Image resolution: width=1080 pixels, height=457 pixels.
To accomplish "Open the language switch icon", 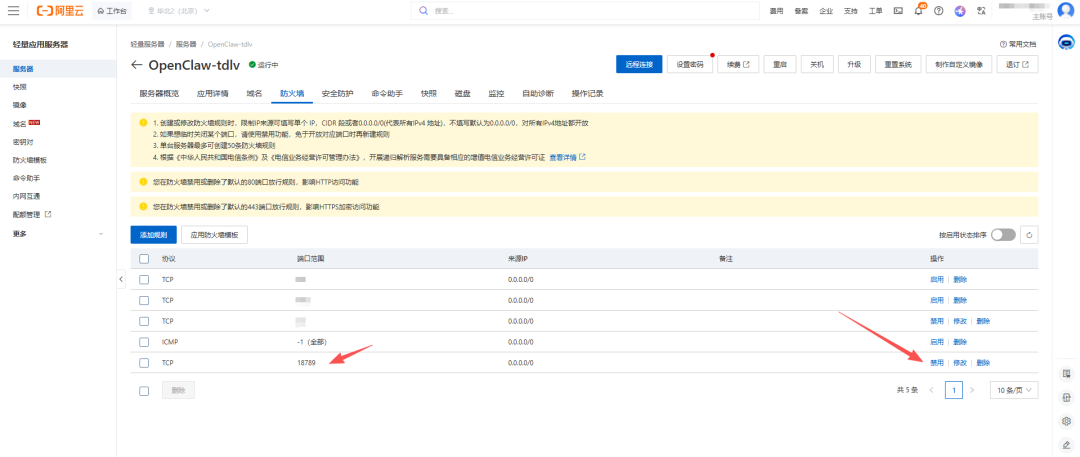I will tap(981, 10).
